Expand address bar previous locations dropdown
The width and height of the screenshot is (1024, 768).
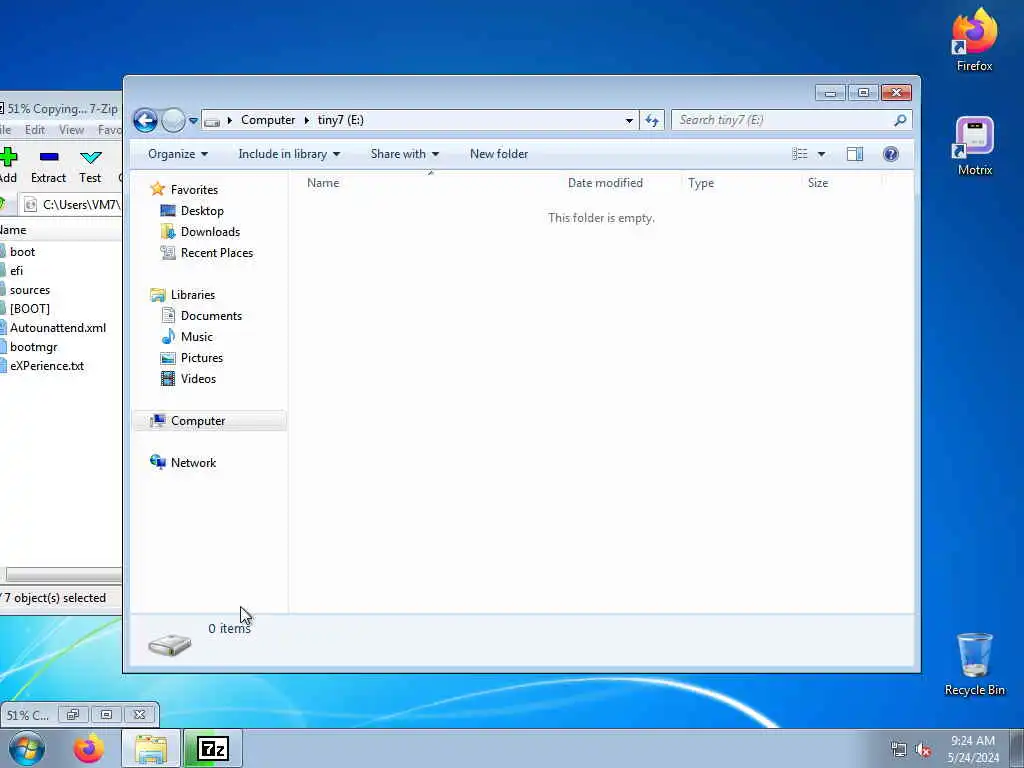[x=629, y=120]
